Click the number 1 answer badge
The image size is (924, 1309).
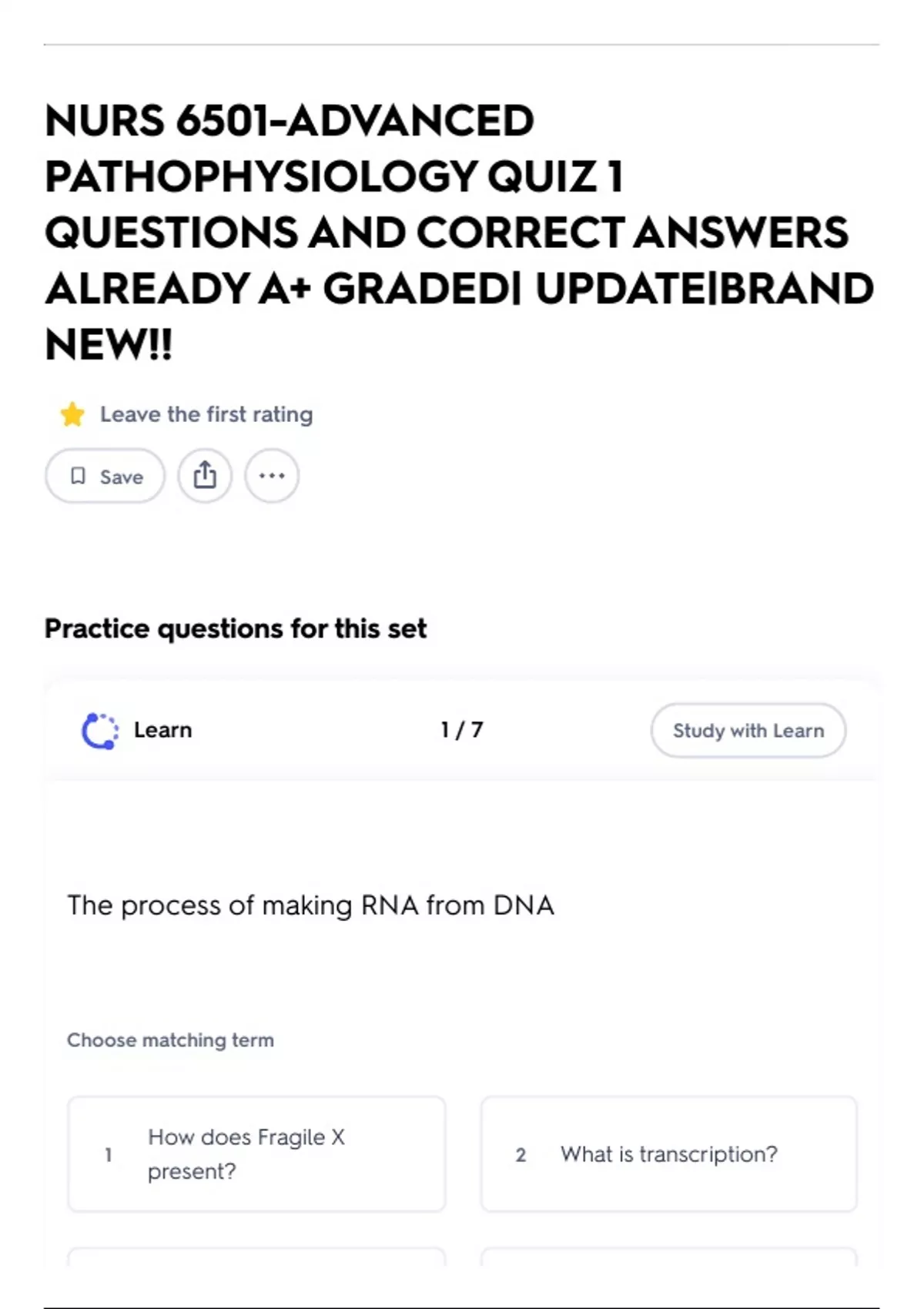coord(109,1154)
